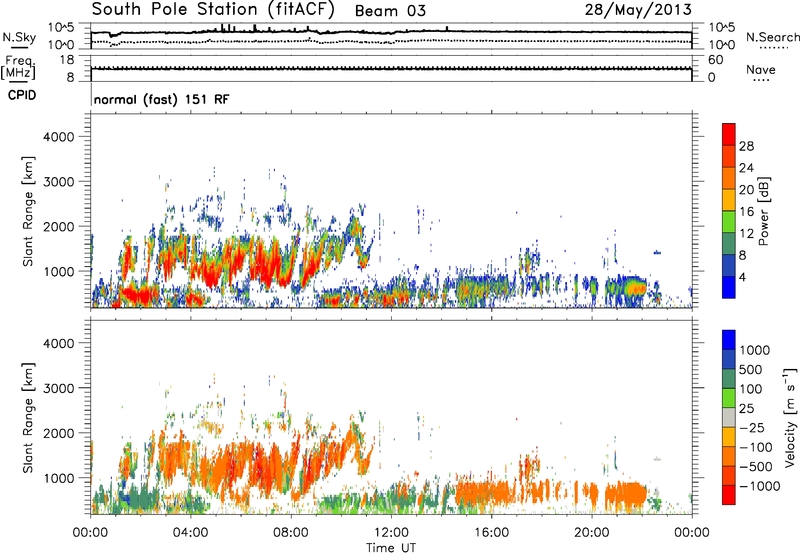Click the "25" value on Velocity scale
Viewport: 800px width, 554px height.
point(747,409)
